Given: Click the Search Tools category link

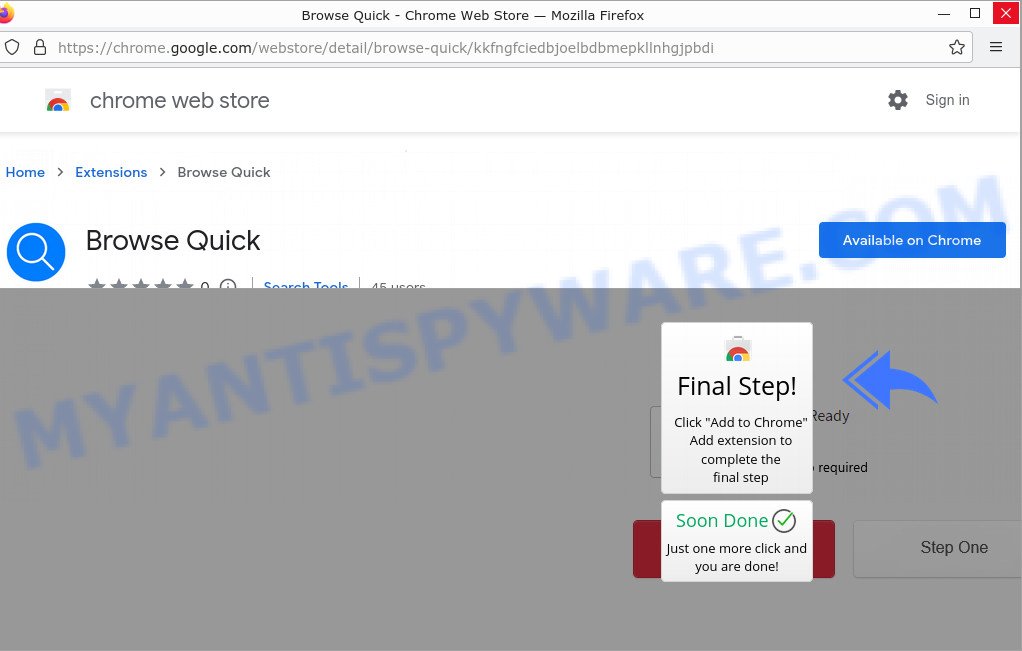Looking at the screenshot, I should point(306,285).
